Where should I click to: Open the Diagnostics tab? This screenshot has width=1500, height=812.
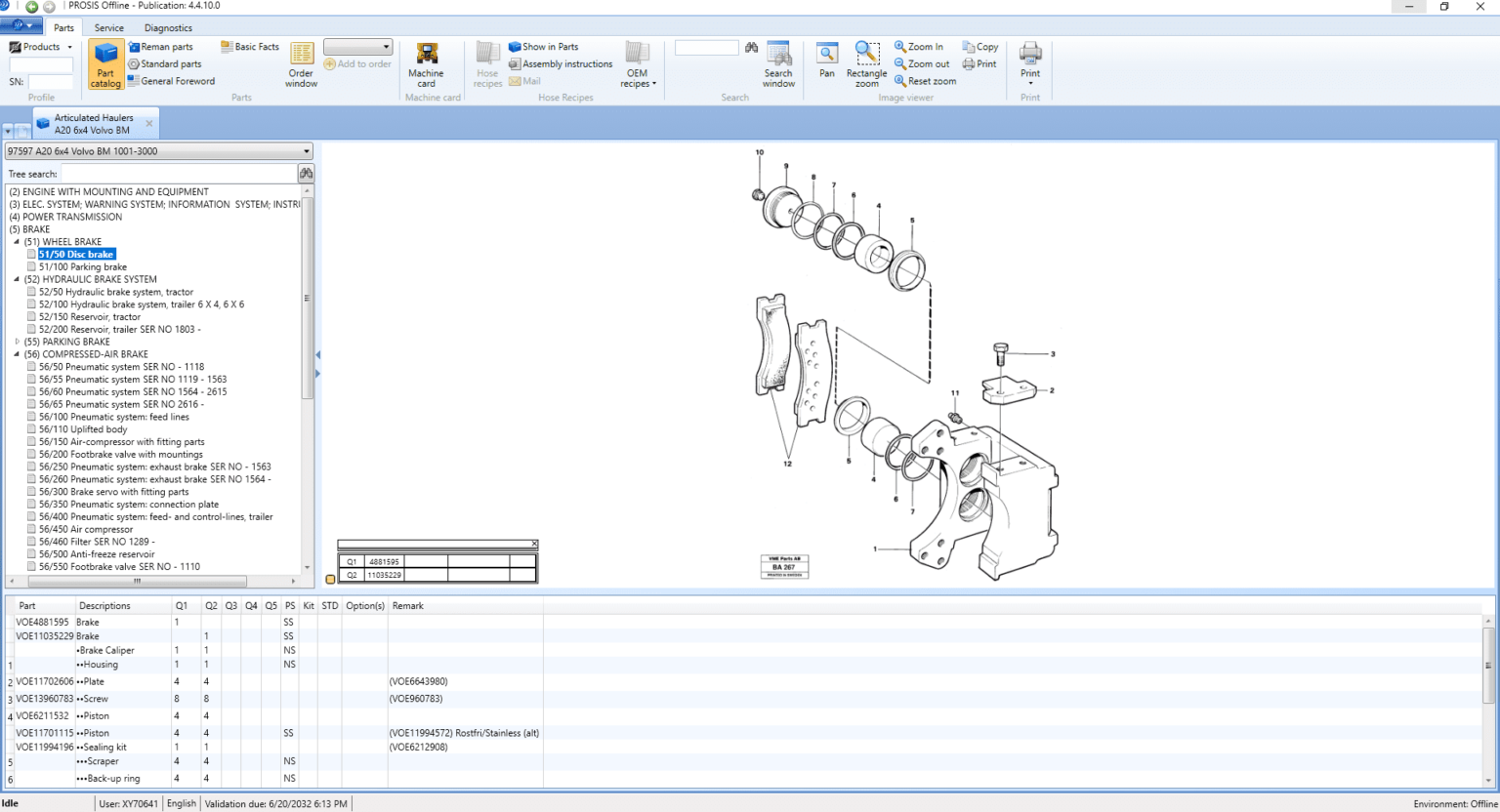click(x=168, y=28)
